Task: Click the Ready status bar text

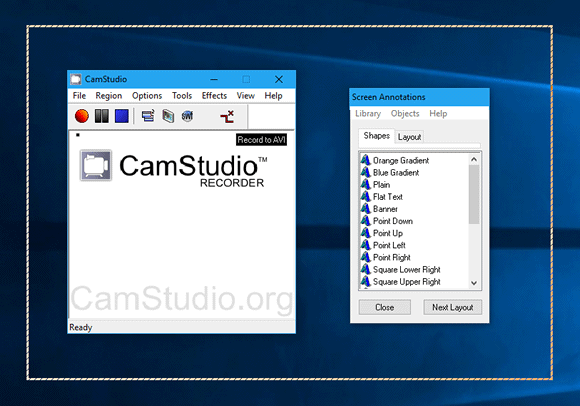Action: tap(81, 328)
